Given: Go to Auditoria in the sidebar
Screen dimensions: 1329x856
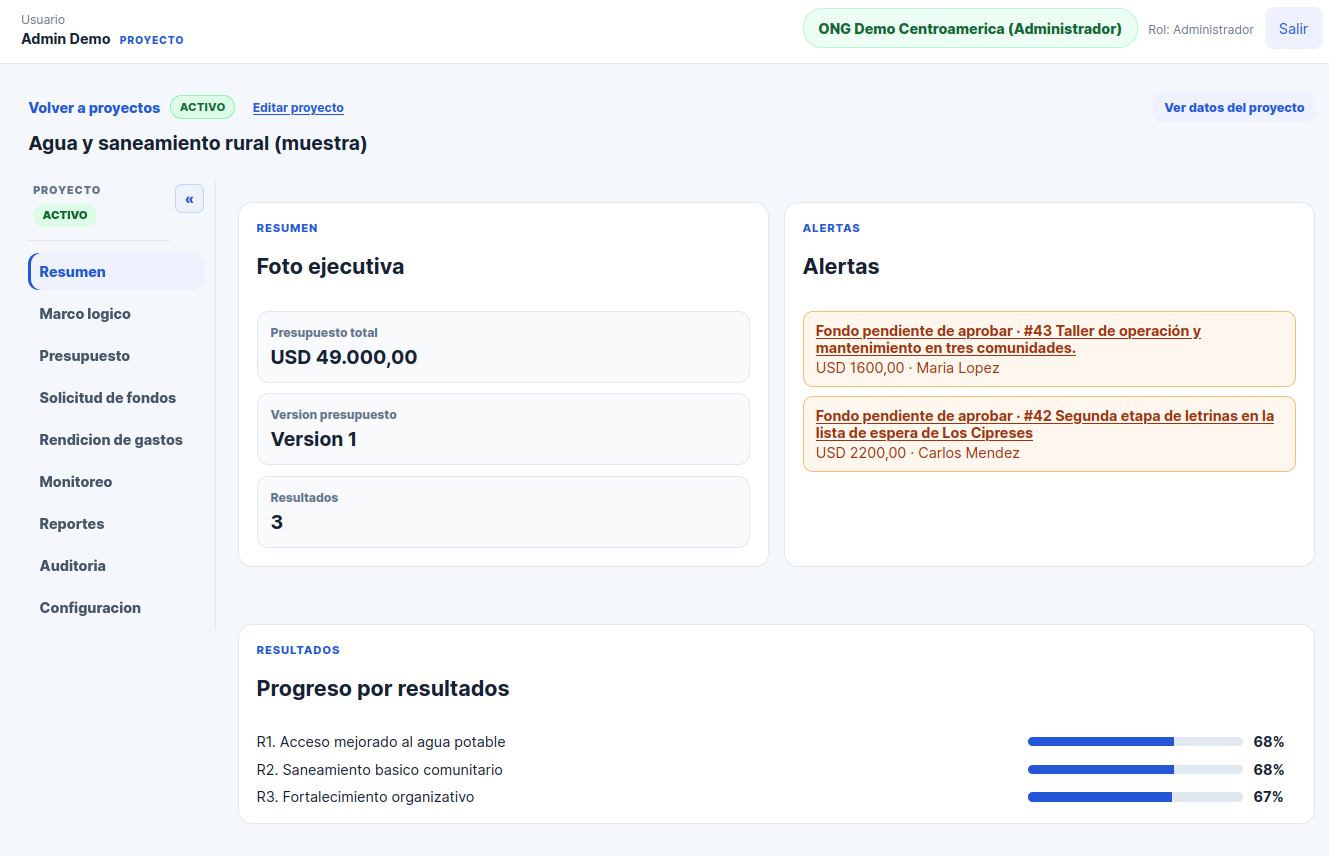Looking at the screenshot, I should tap(116, 566).
